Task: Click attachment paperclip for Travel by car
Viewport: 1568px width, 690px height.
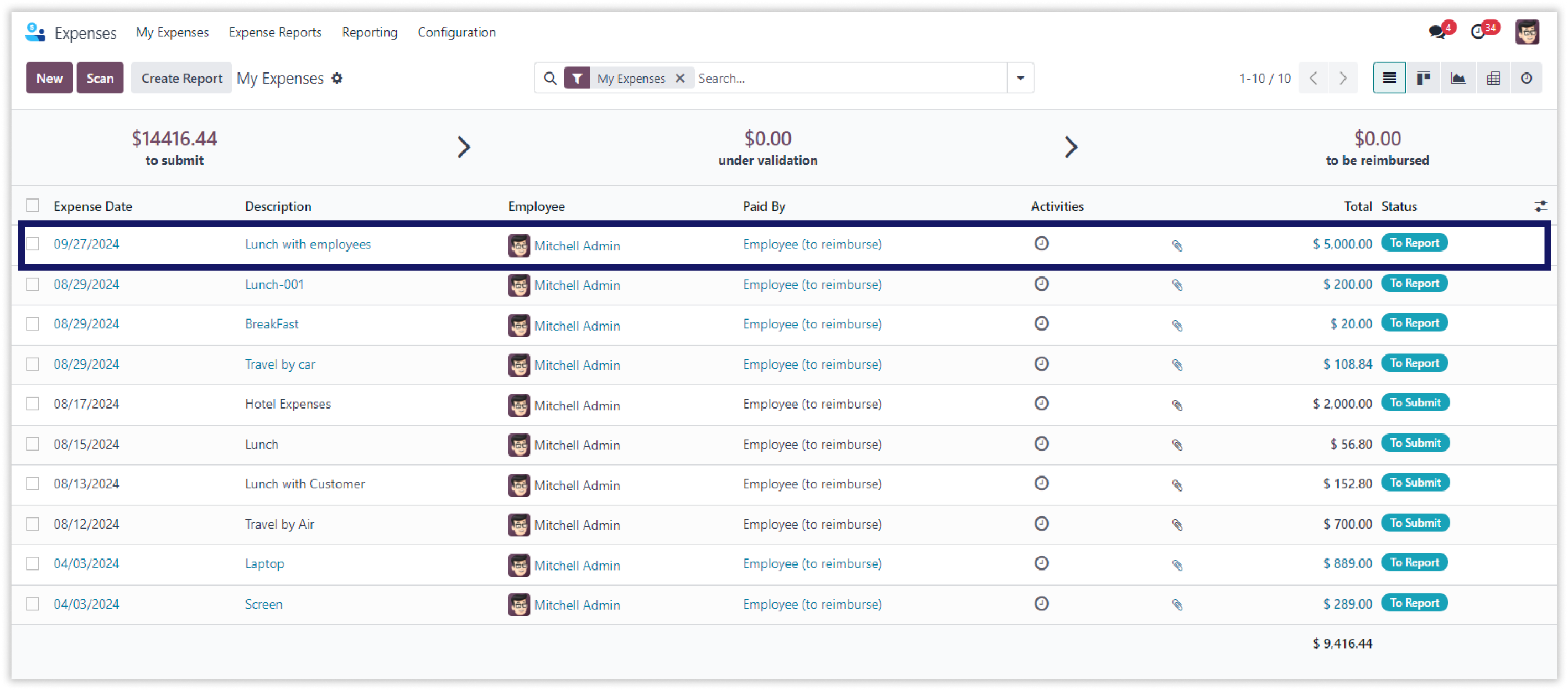Action: coord(1177,365)
